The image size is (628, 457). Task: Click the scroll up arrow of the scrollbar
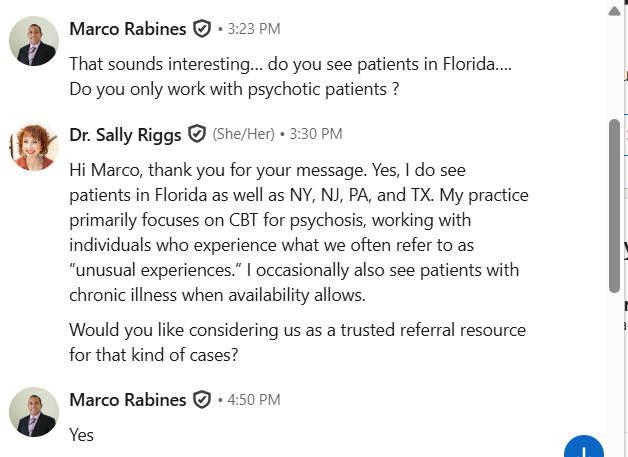click(615, 11)
